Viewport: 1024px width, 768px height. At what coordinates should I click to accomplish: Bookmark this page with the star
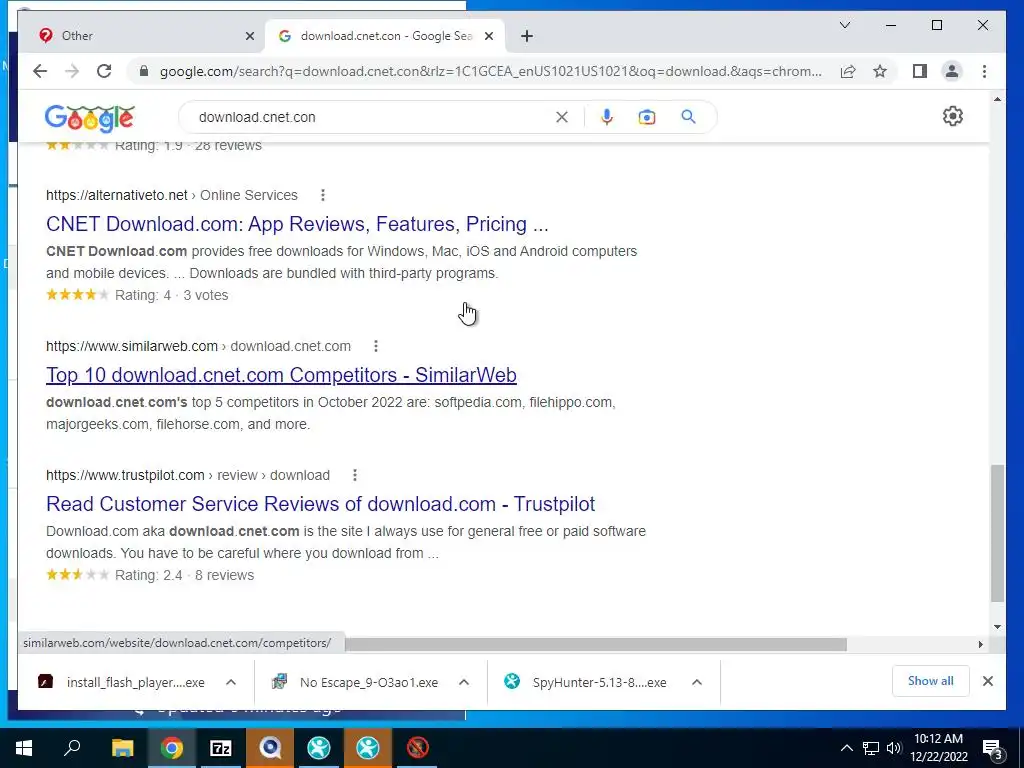880,71
